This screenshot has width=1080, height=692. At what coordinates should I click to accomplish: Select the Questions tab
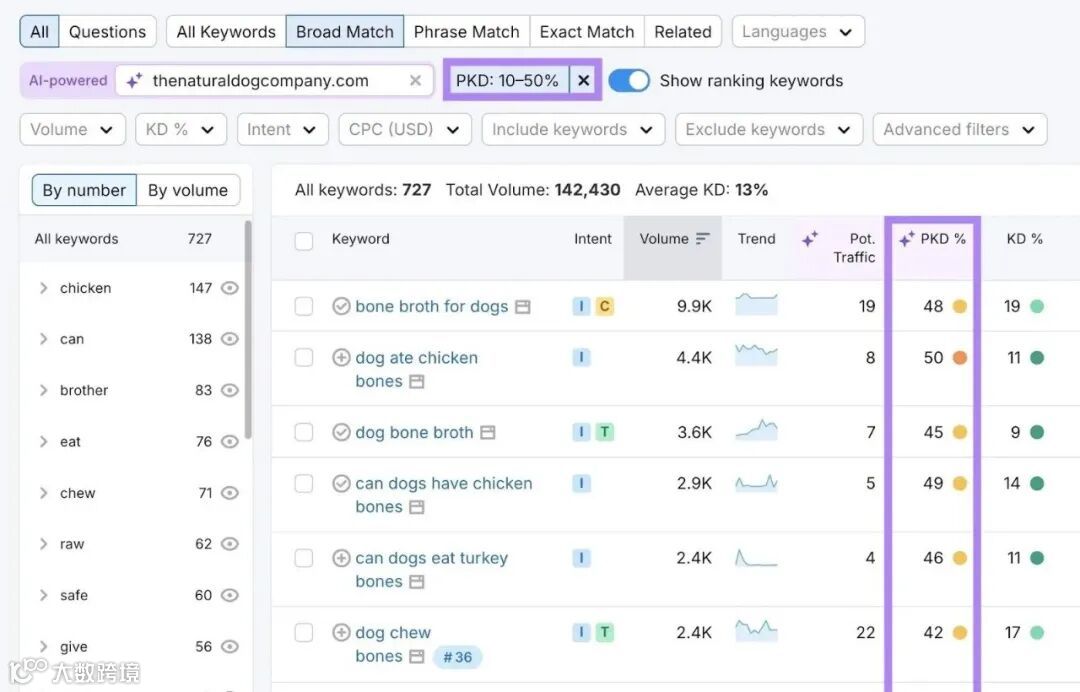tap(107, 32)
